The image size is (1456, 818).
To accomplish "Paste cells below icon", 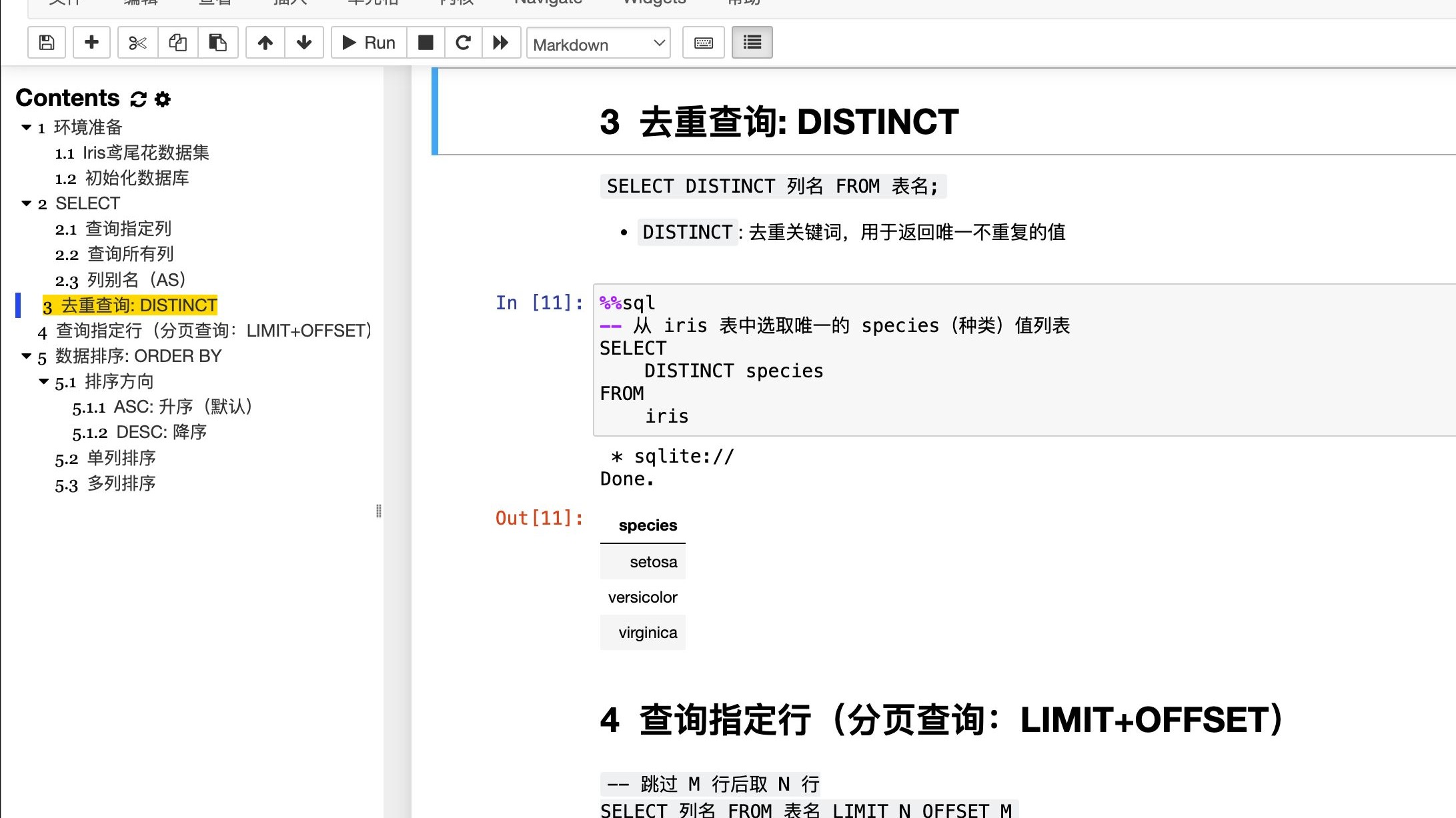I will [218, 43].
